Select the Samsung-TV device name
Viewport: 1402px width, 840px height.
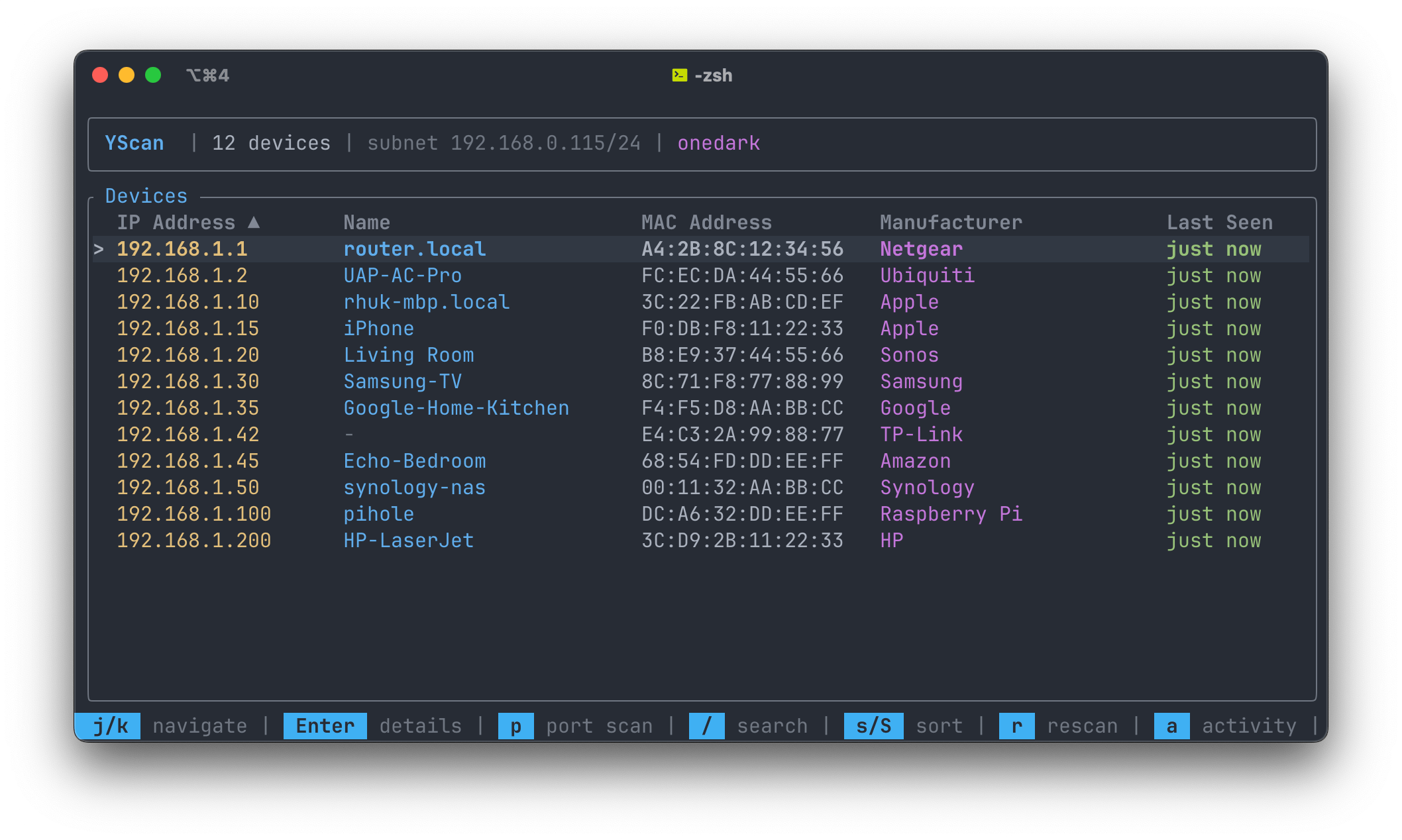(403, 382)
